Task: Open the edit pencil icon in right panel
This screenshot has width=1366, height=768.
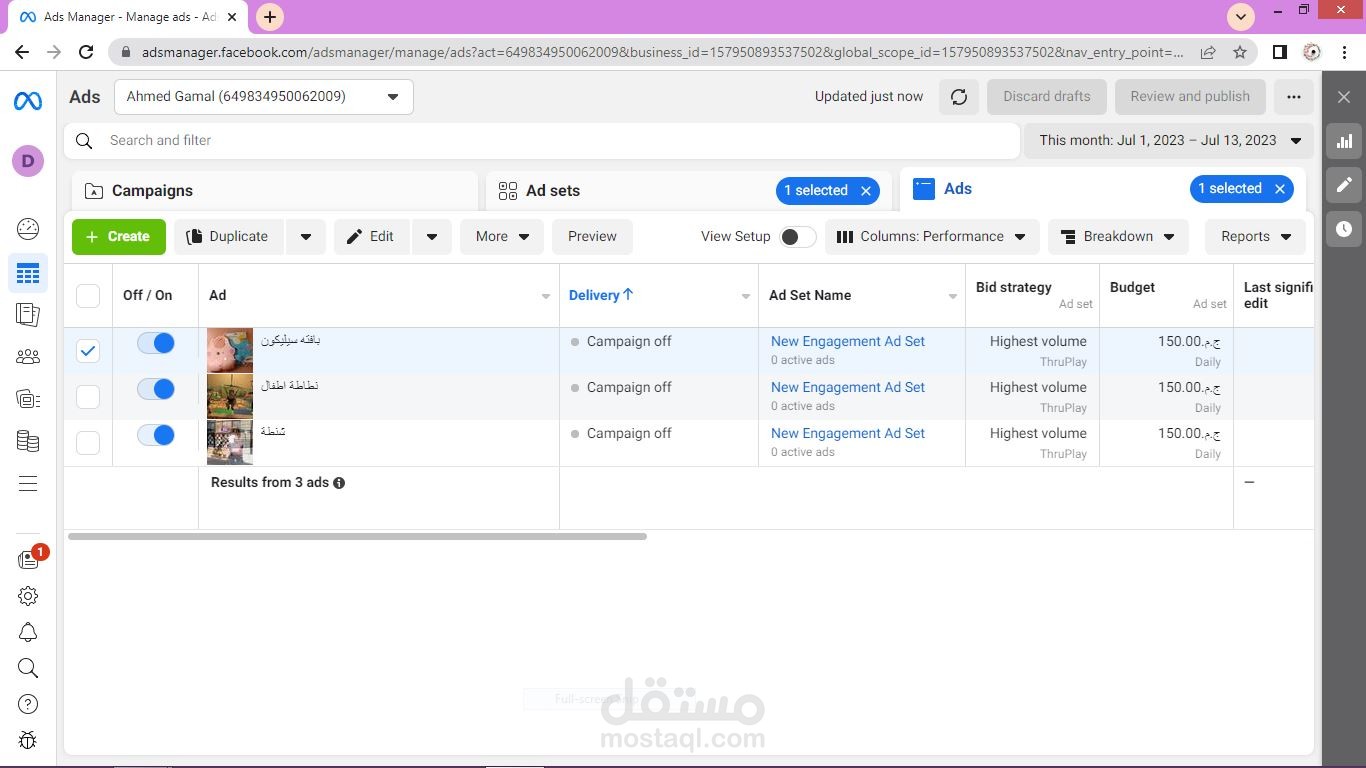Action: (x=1344, y=185)
